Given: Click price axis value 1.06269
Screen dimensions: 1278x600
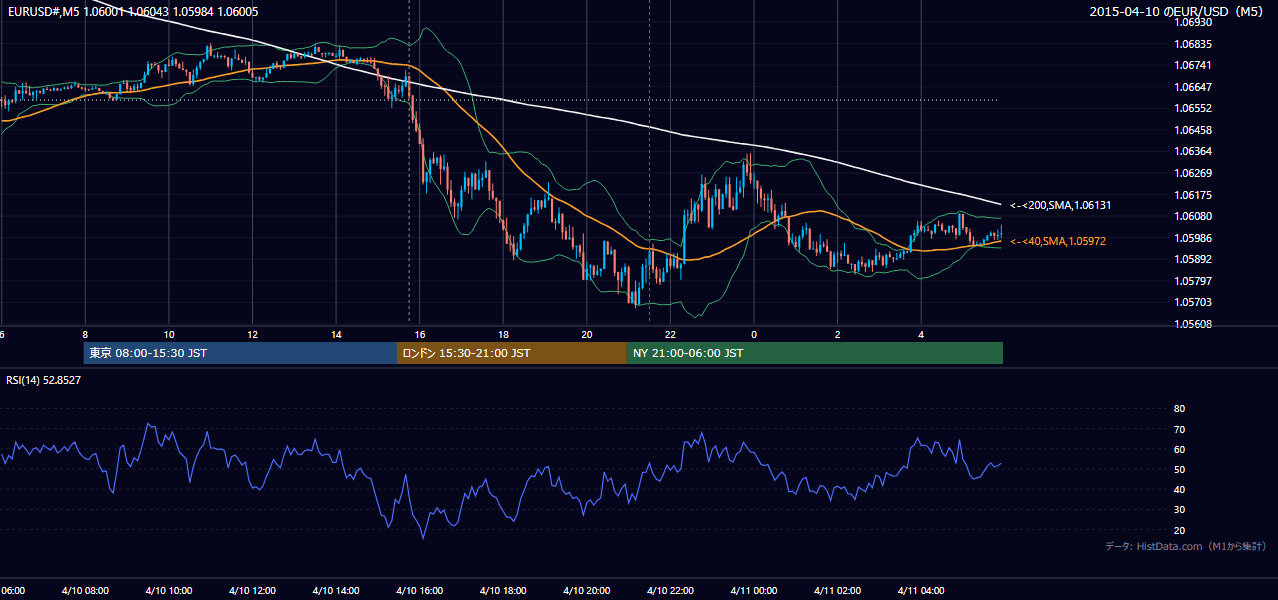Looking at the screenshot, I should pyautogui.click(x=1194, y=173).
